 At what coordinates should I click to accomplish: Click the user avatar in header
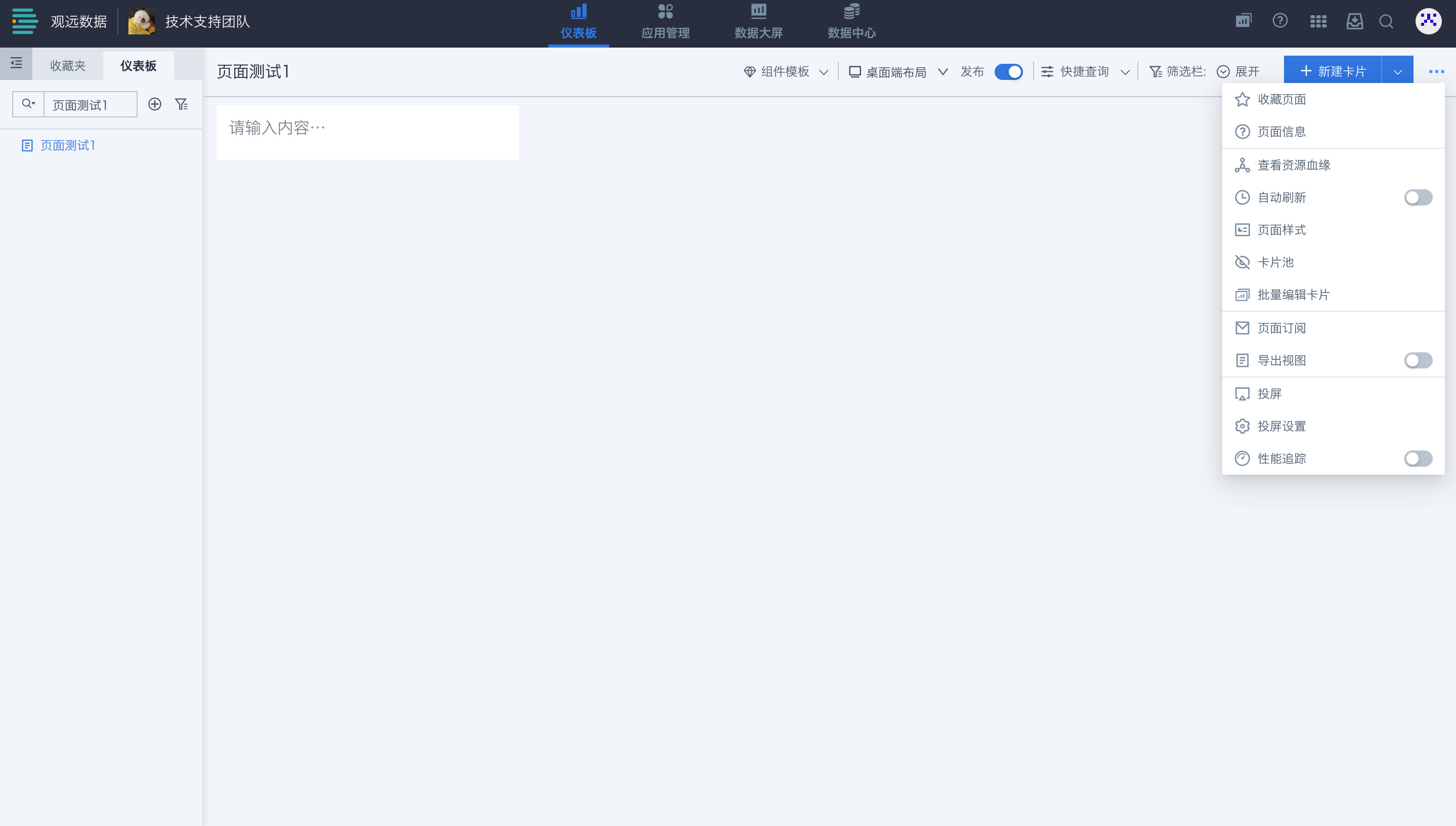[1428, 22]
